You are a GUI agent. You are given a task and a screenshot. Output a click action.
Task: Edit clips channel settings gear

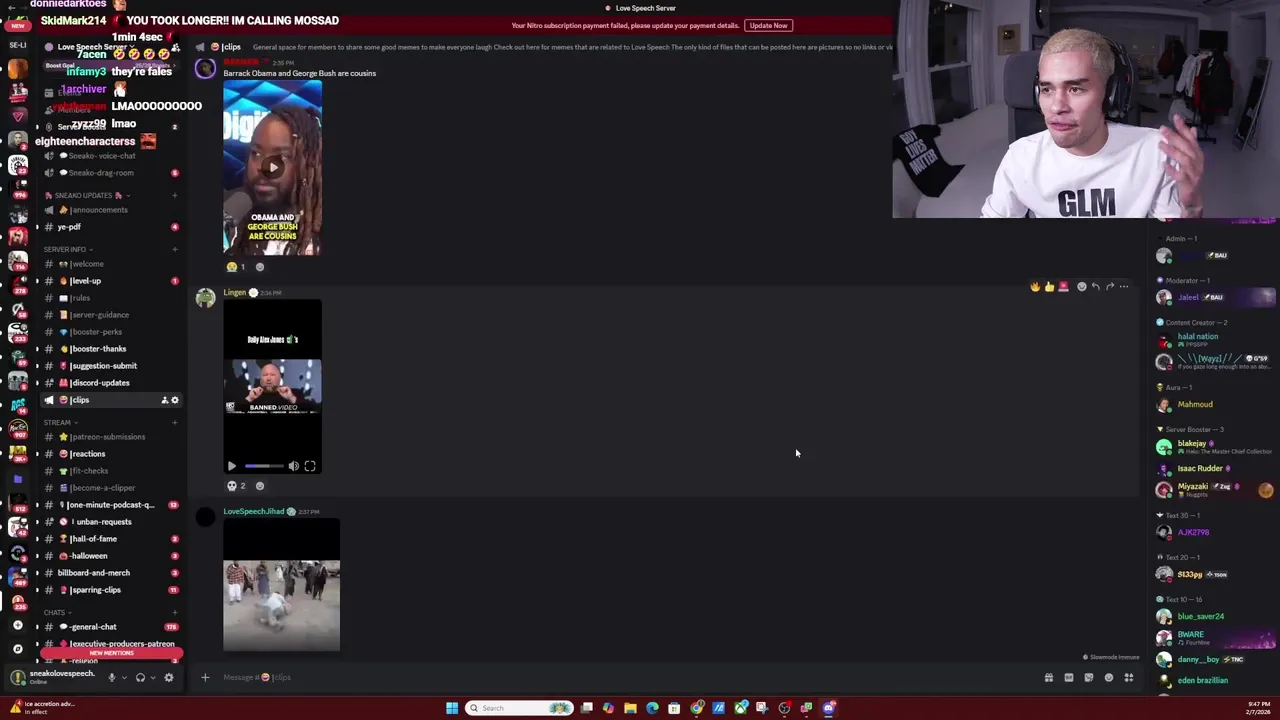coord(175,400)
